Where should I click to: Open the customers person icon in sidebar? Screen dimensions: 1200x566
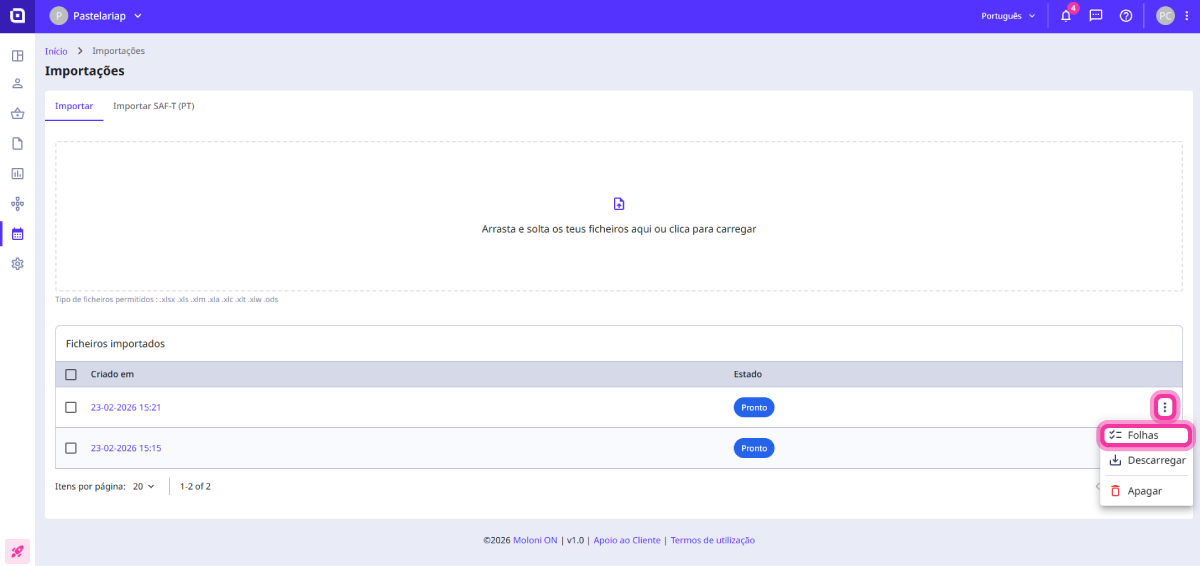point(17,84)
